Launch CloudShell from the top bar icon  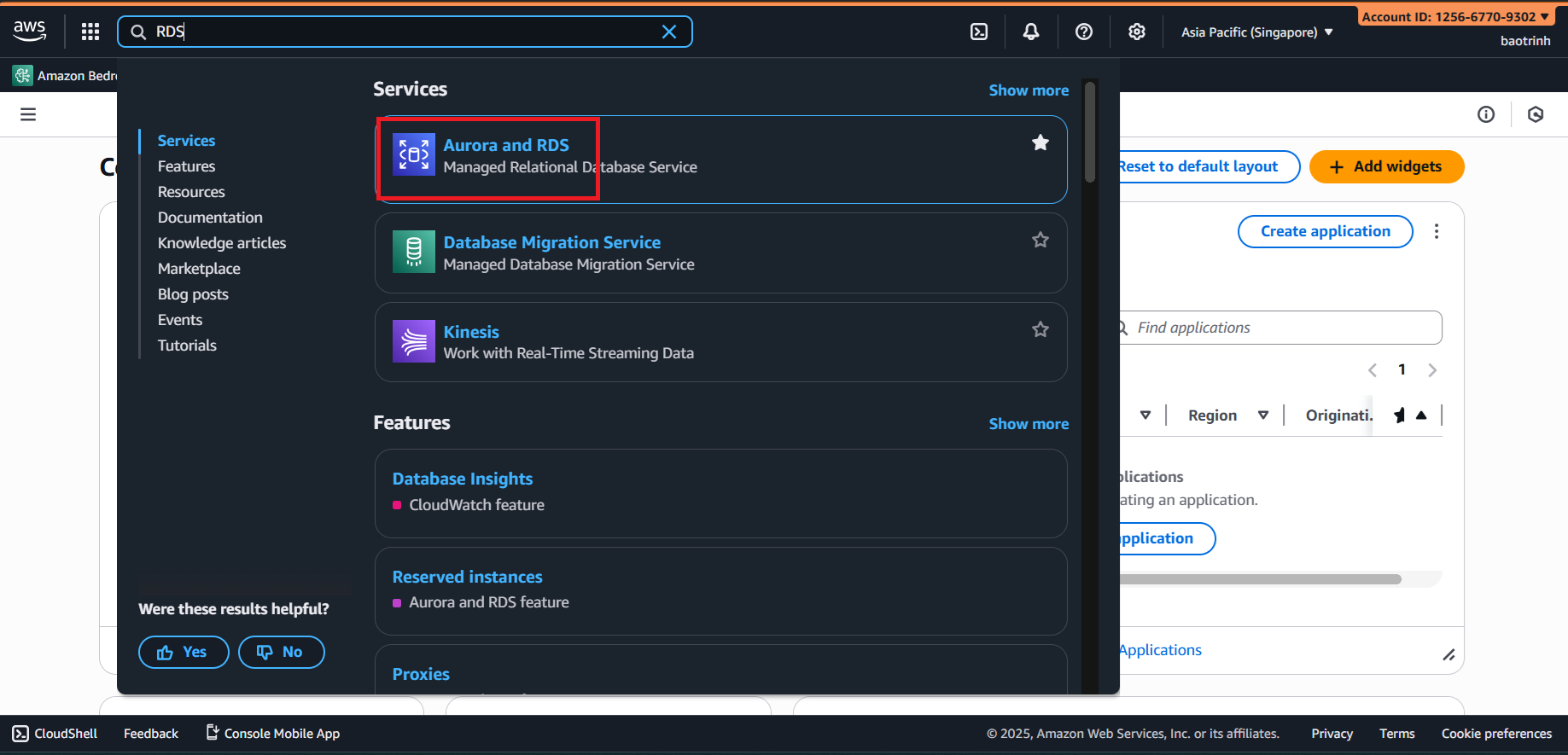point(979,32)
